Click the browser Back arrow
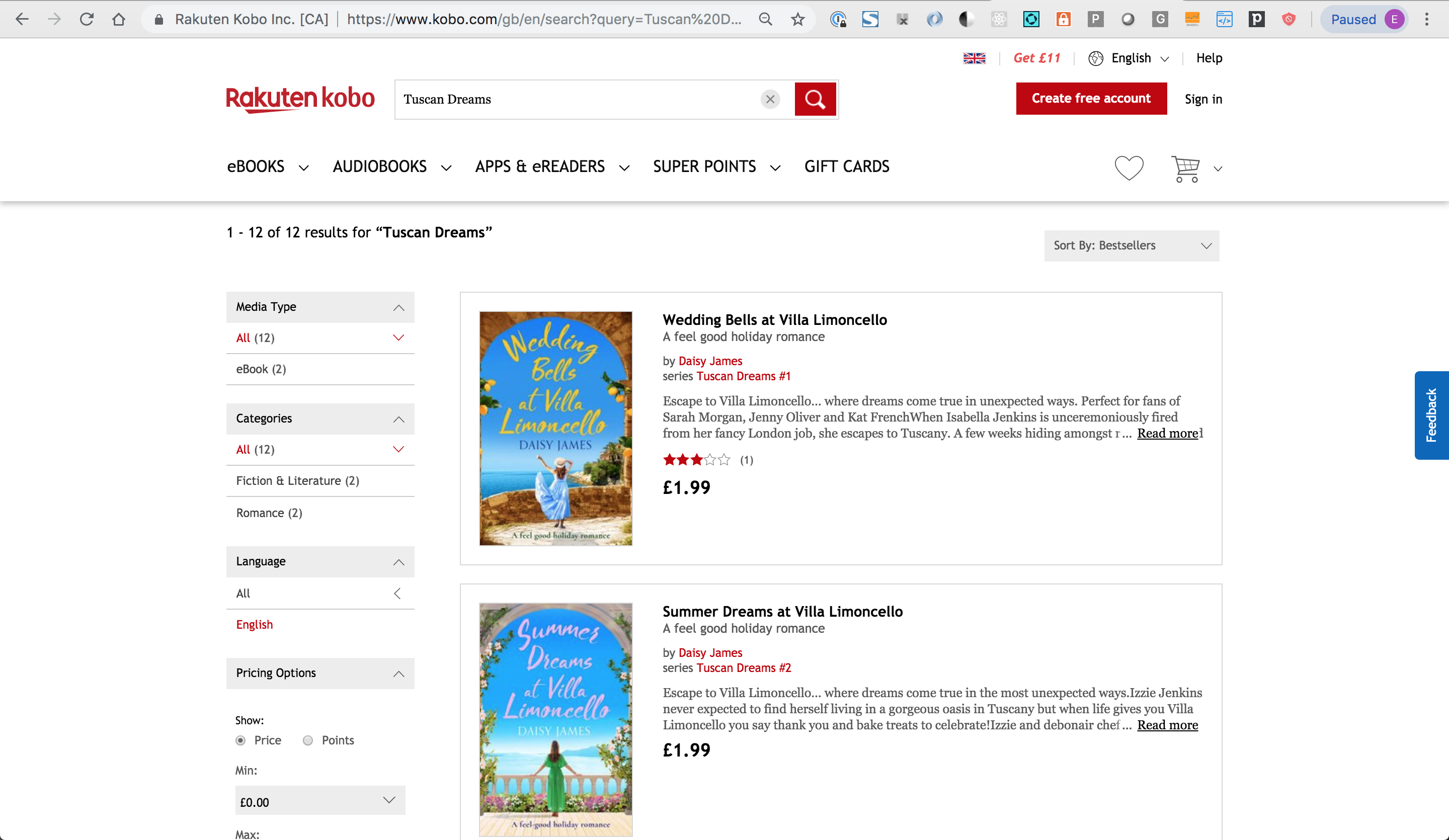The image size is (1449, 840). [22, 19]
